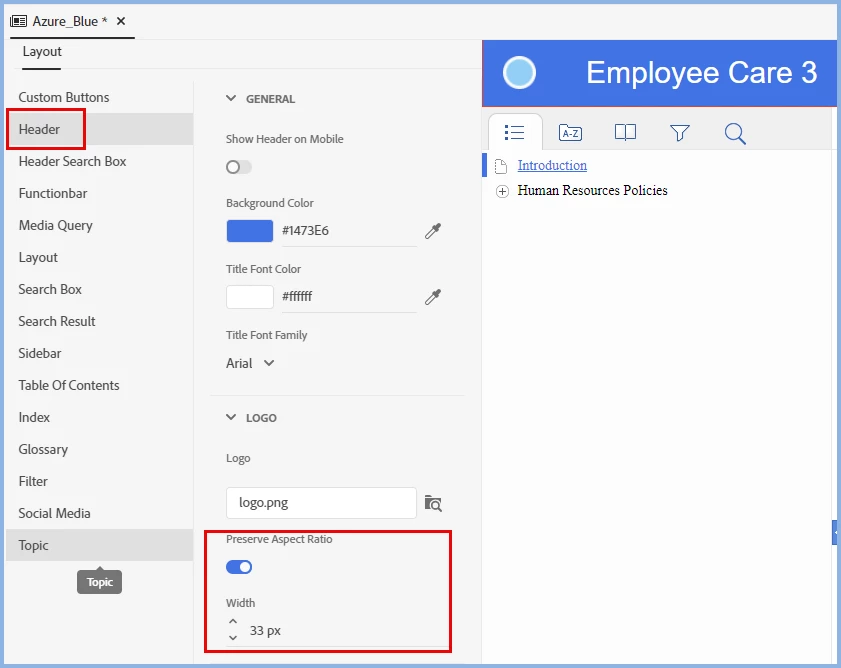Toggle Show Header on Mobile switch
841x668 pixels.
[239, 167]
